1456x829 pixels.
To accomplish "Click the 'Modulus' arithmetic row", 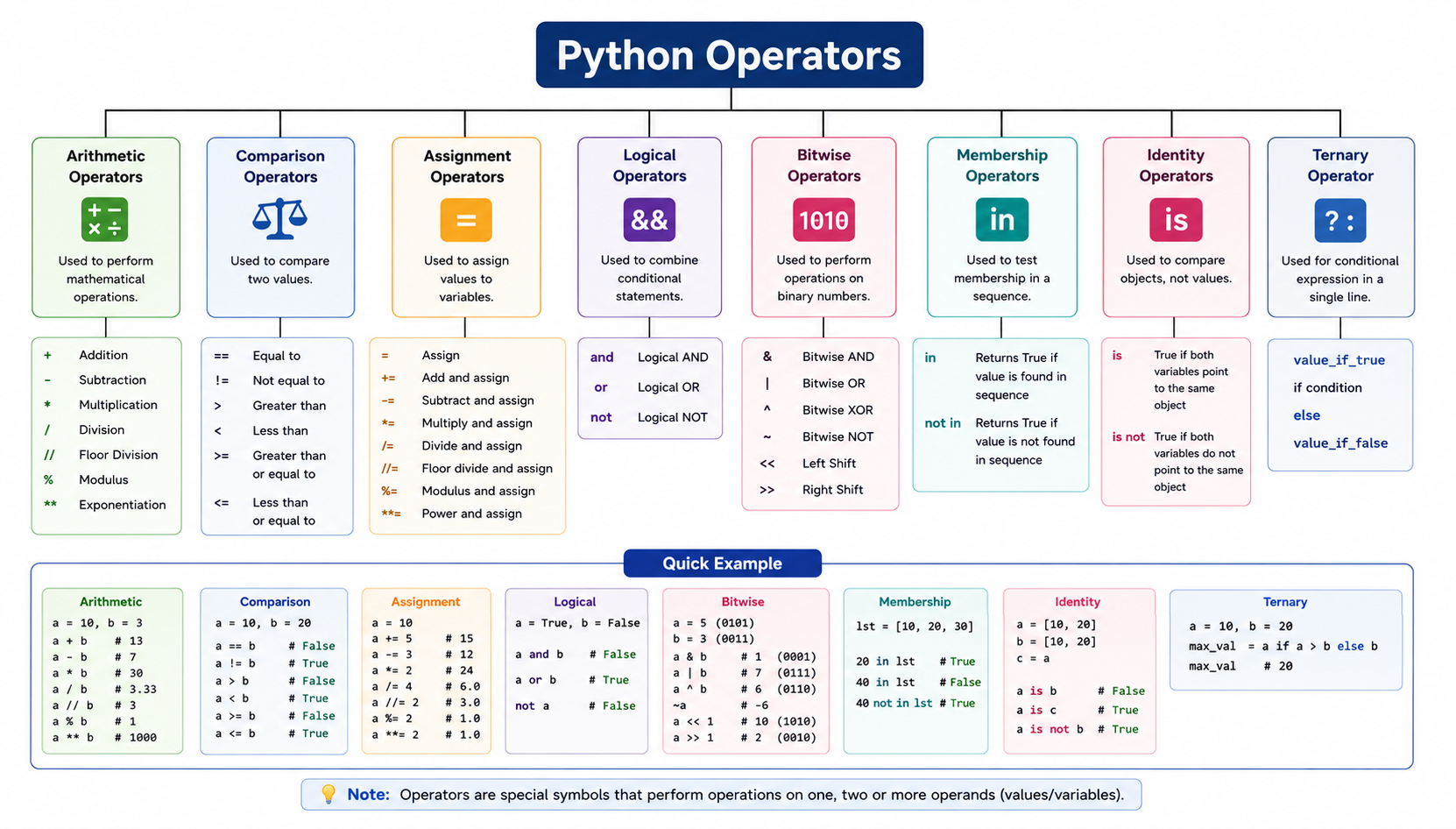I will coord(87,479).
